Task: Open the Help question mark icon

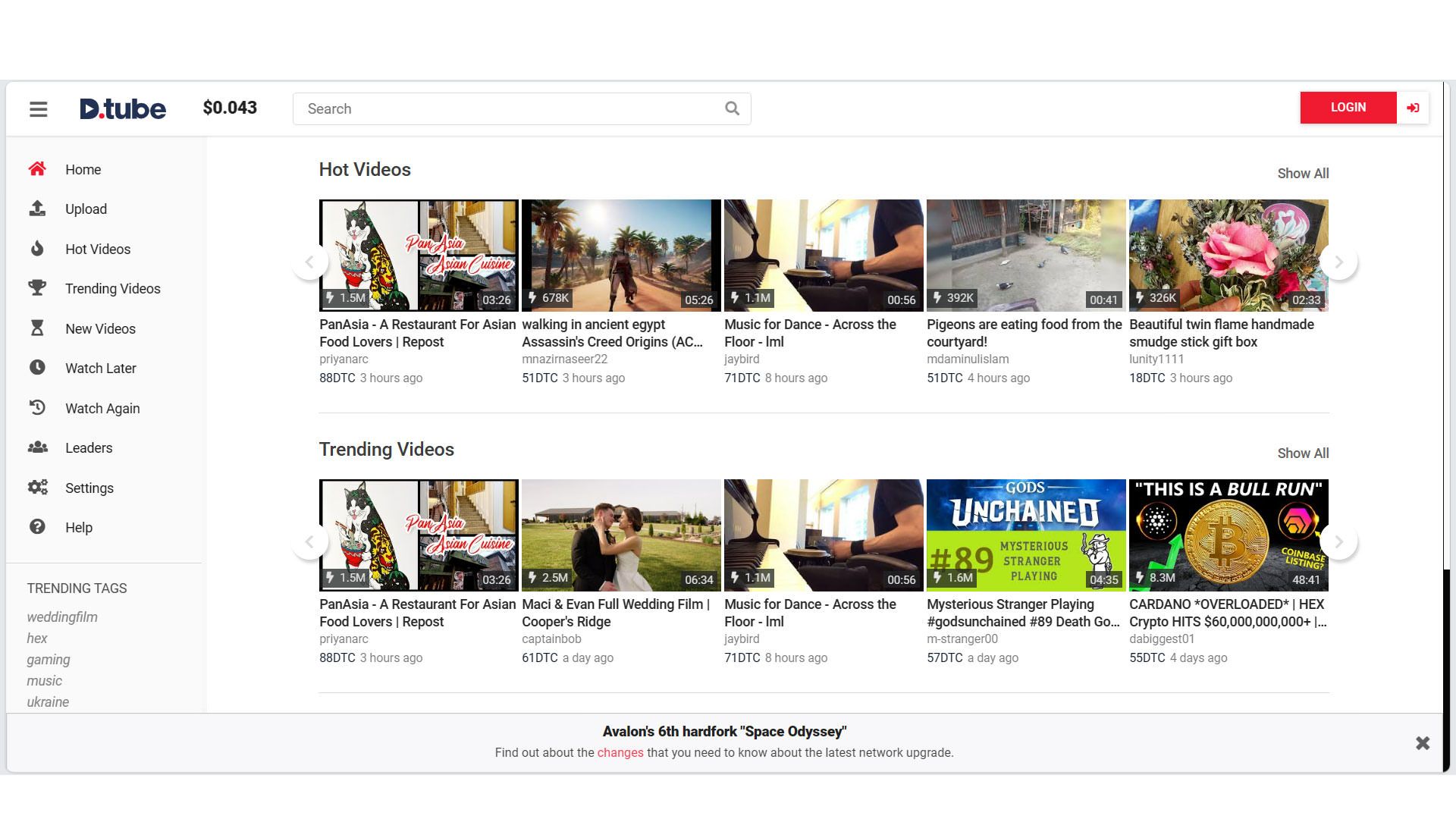Action: [37, 527]
